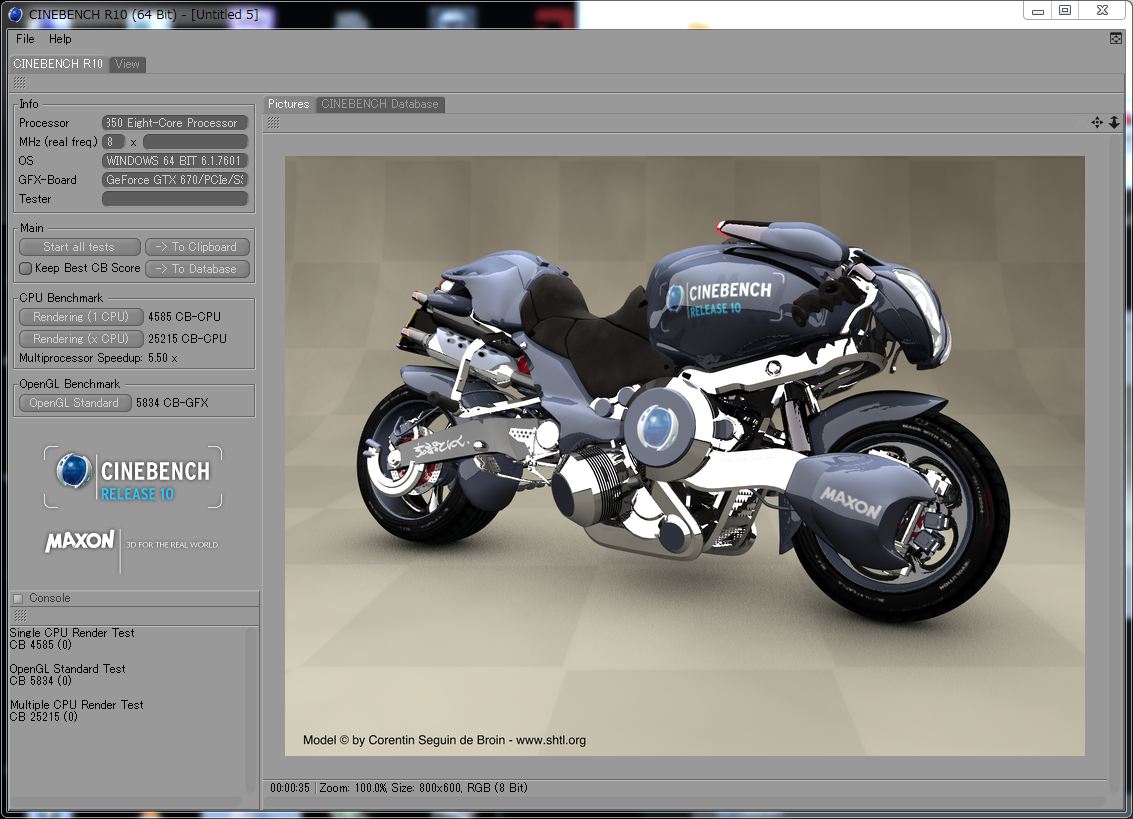Click the CB 4585 (0) console line
1133x819 pixels.
[40, 645]
